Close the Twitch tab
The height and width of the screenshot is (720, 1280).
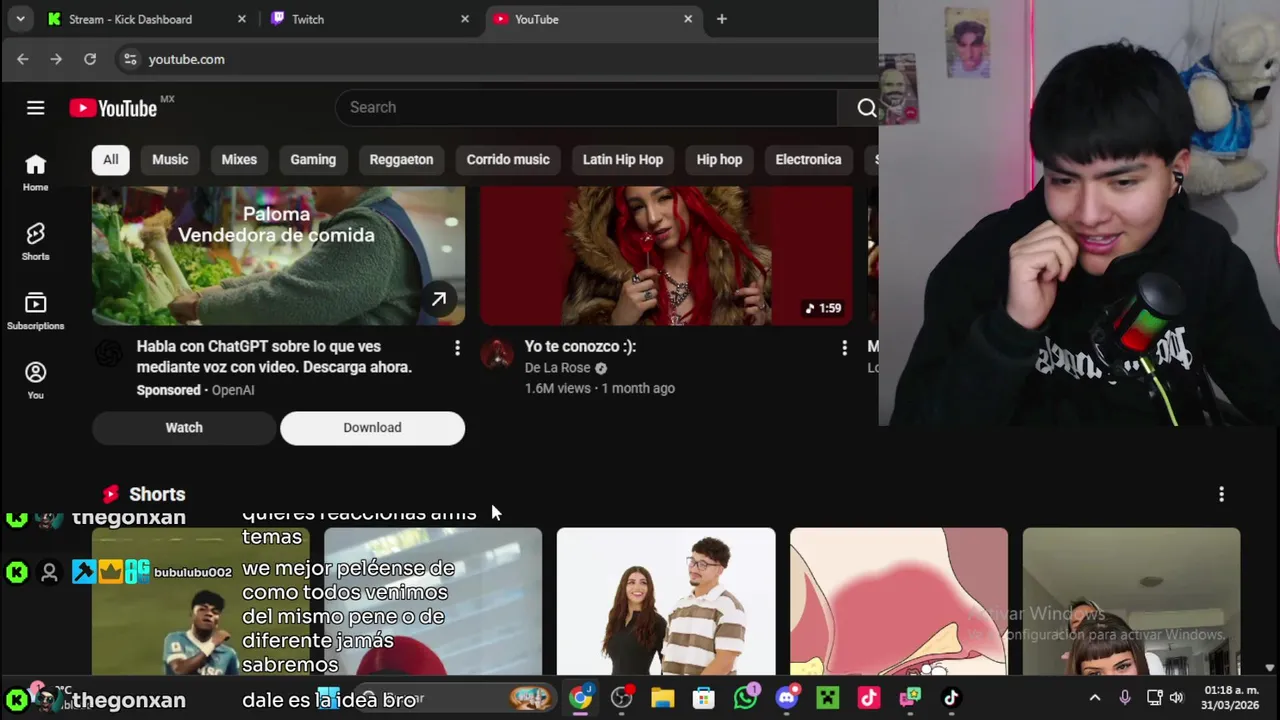(465, 19)
